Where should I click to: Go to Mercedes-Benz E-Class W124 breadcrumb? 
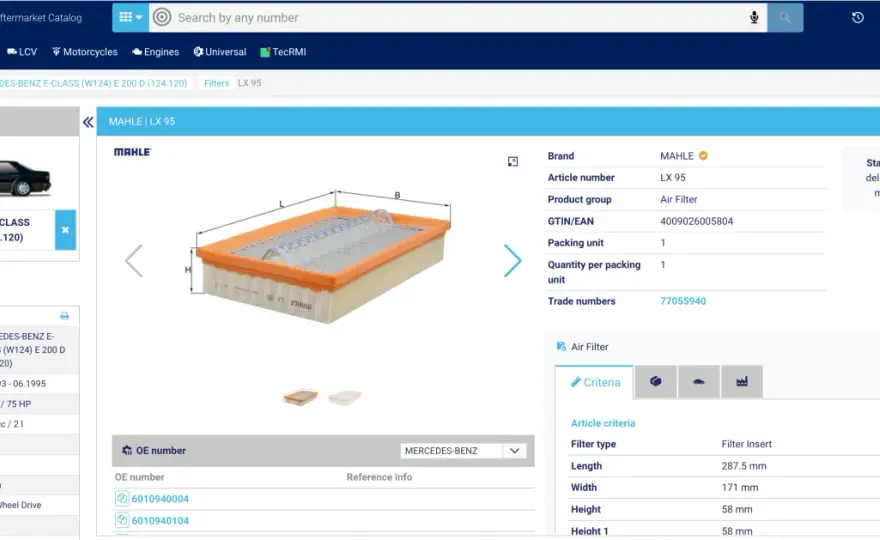click(x=93, y=83)
